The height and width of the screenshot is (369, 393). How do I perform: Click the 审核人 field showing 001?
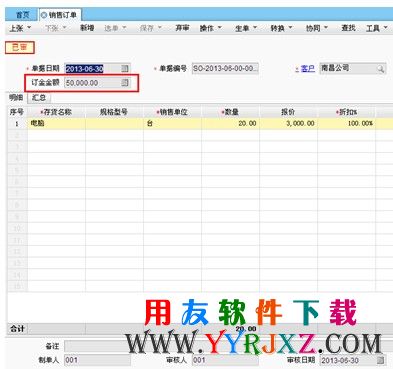[225, 360]
